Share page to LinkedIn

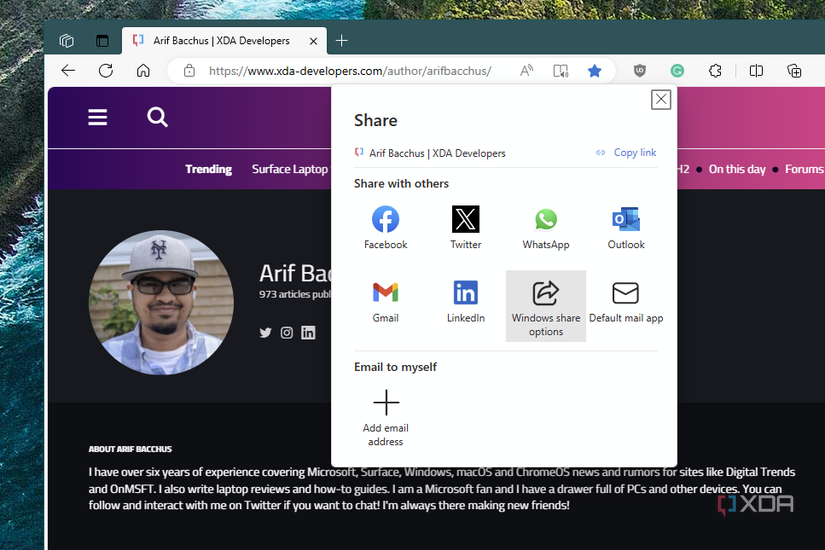pos(466,302)
